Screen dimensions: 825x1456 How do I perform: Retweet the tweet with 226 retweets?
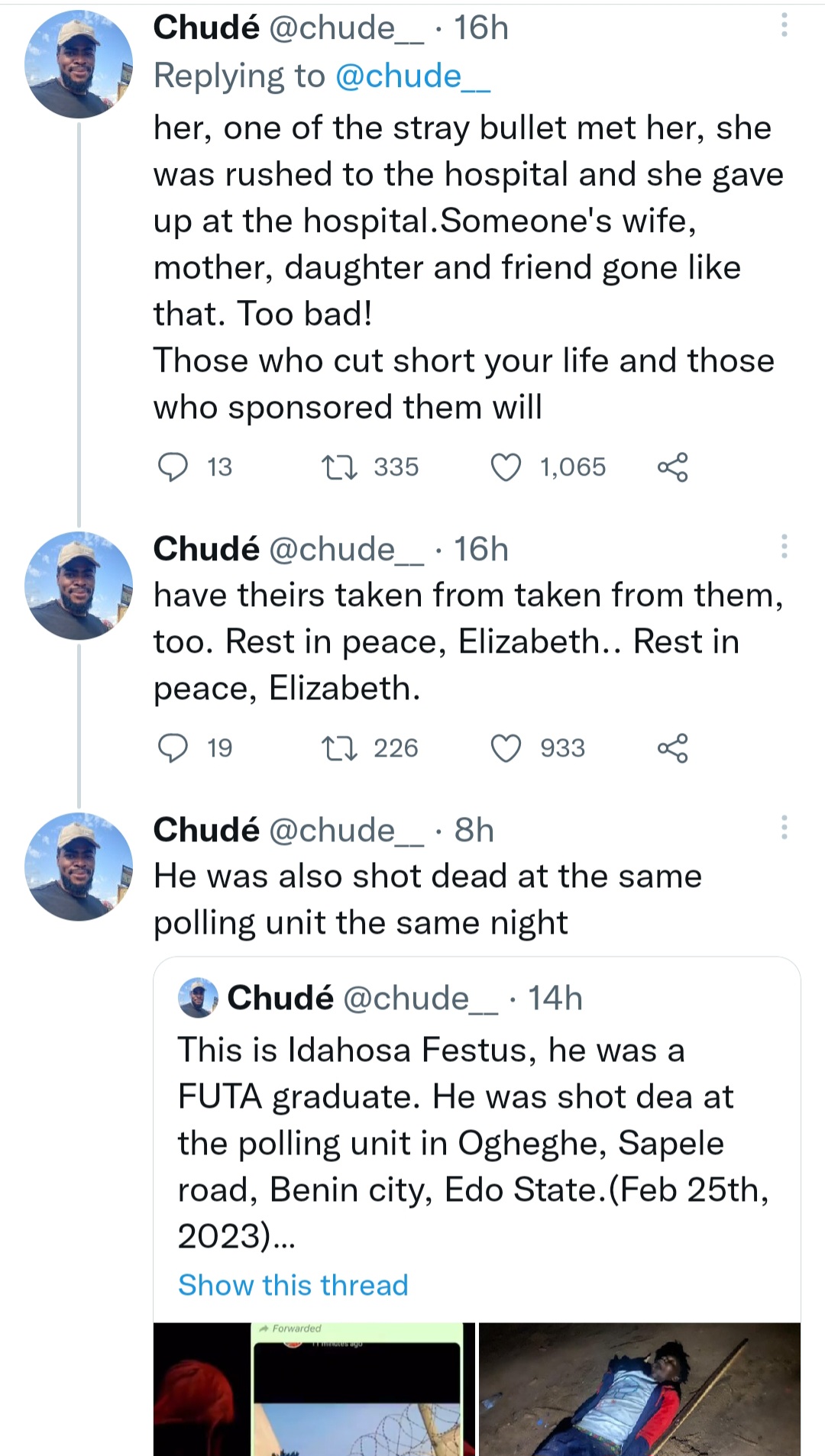[339, 748]
